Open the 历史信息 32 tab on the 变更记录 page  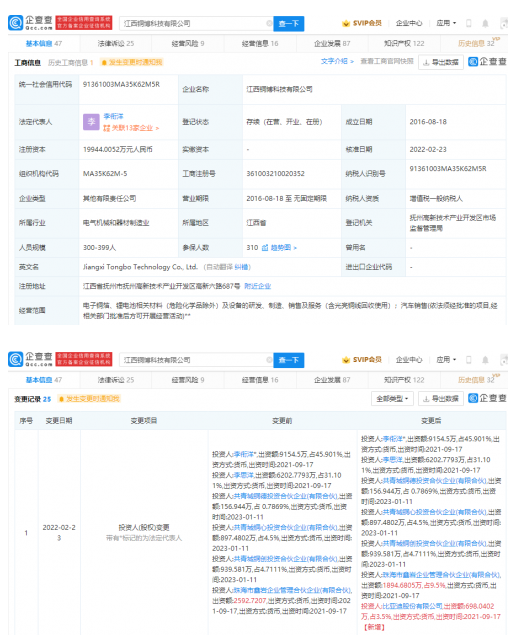point(476,380)
